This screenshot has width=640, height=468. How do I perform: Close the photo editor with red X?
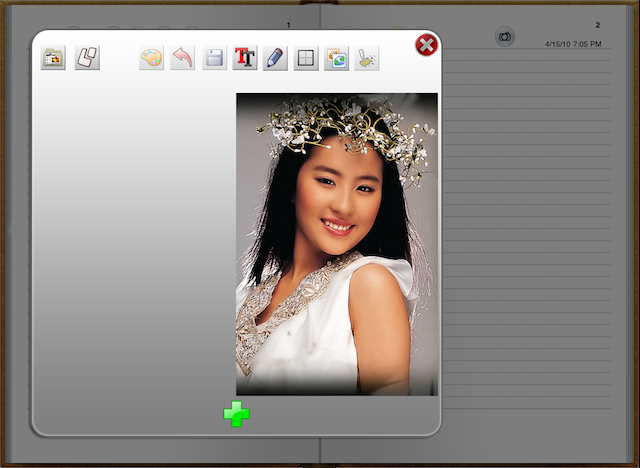[426, 45]
